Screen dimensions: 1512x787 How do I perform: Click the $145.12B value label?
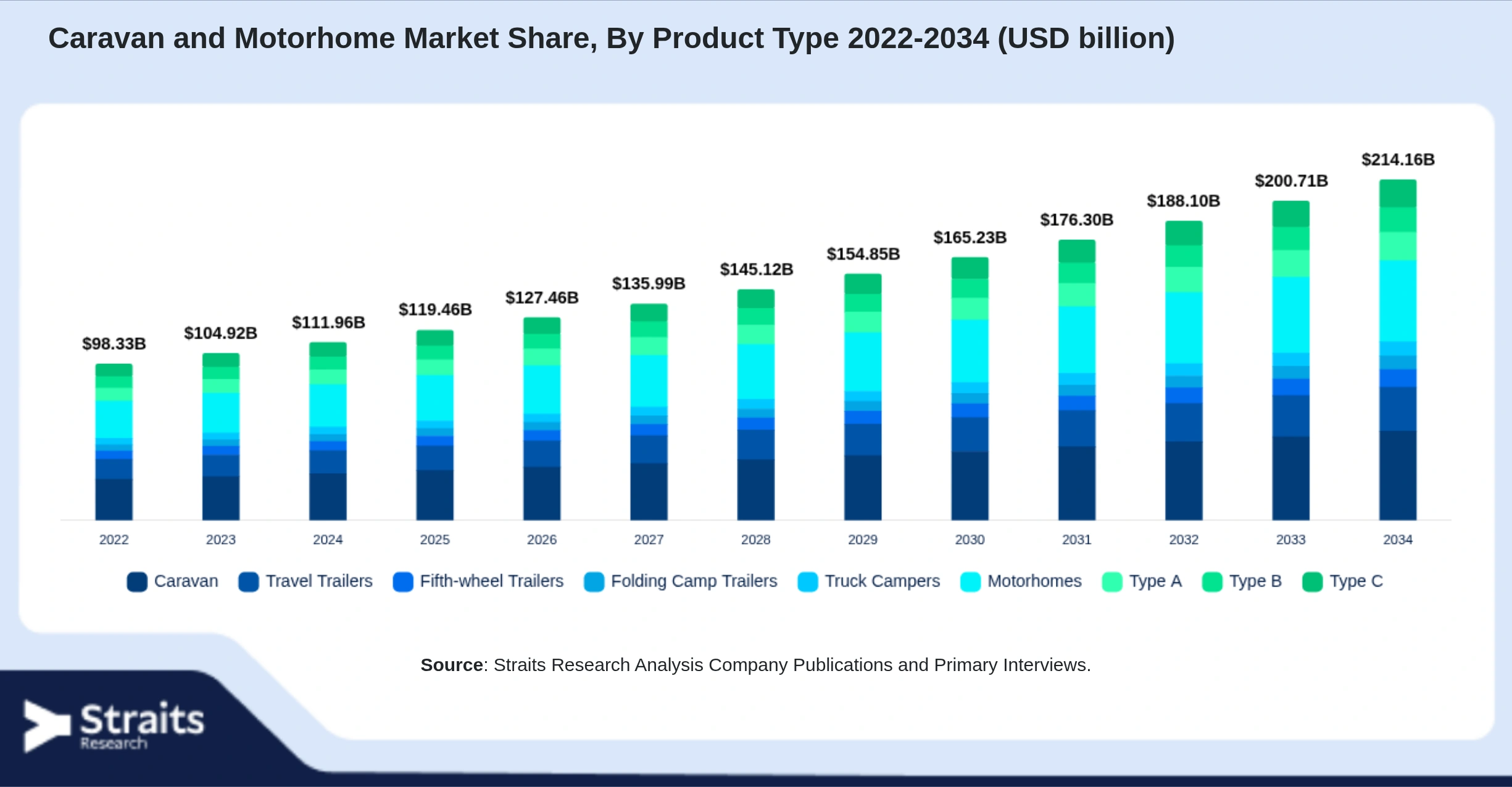pos(756,270)
